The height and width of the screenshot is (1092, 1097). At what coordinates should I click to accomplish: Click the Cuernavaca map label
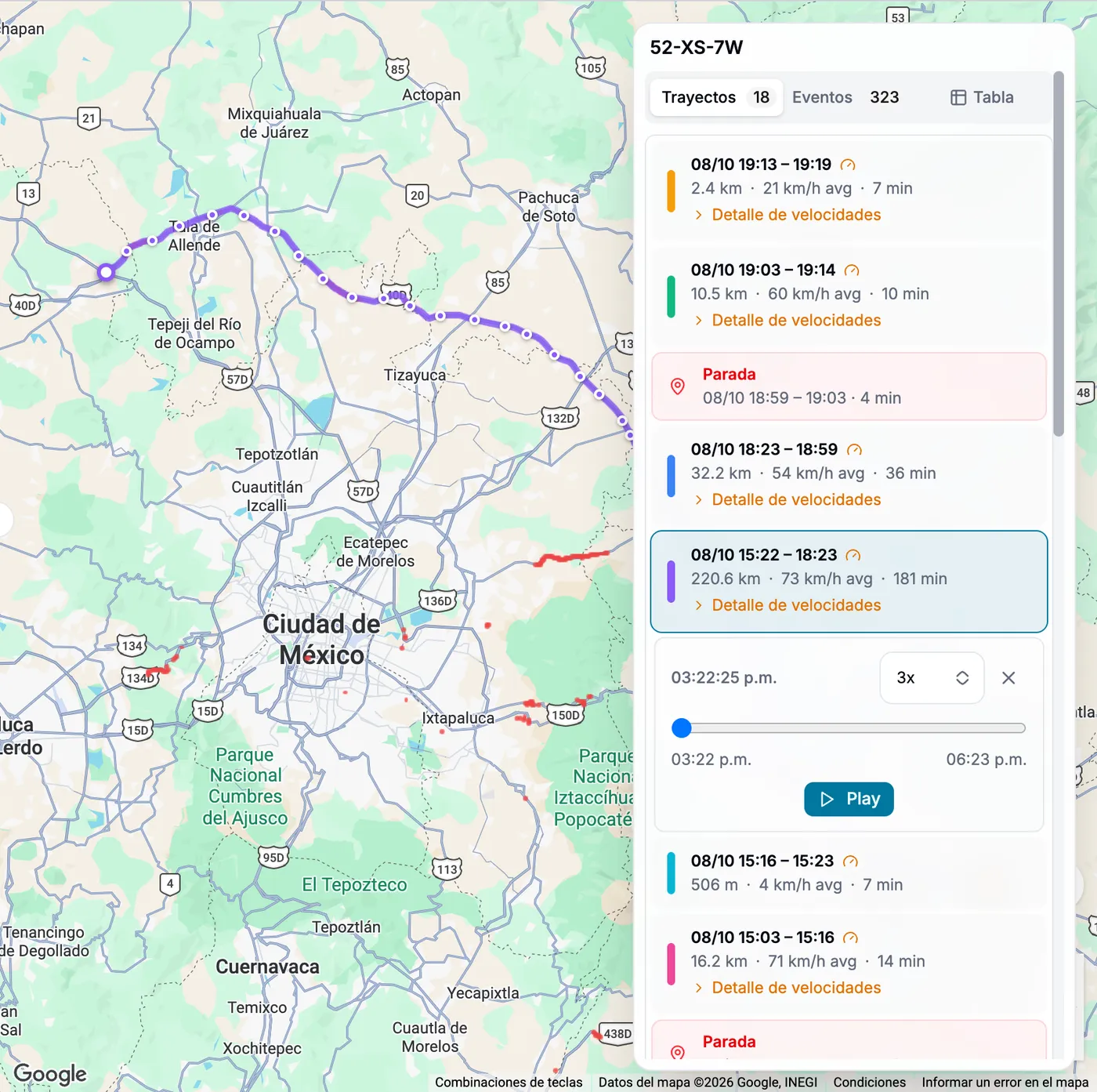point(268,967)
